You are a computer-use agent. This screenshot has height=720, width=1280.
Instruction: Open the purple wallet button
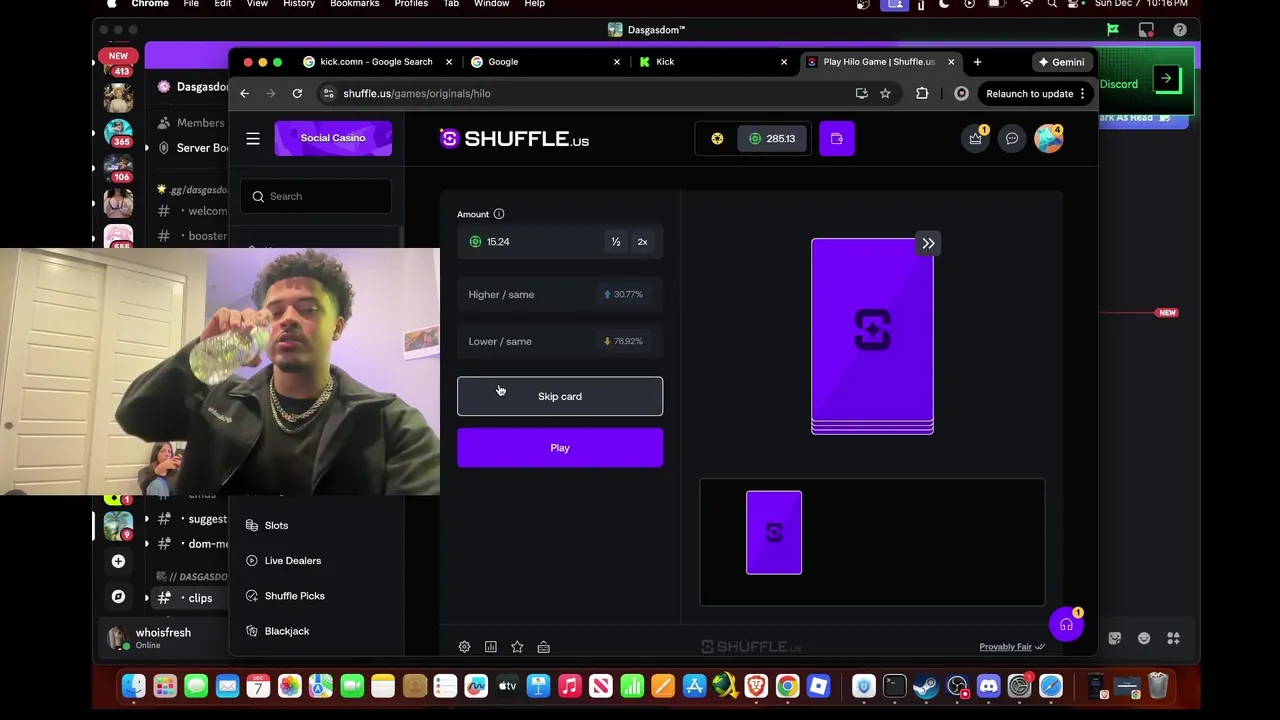(837, 138)
